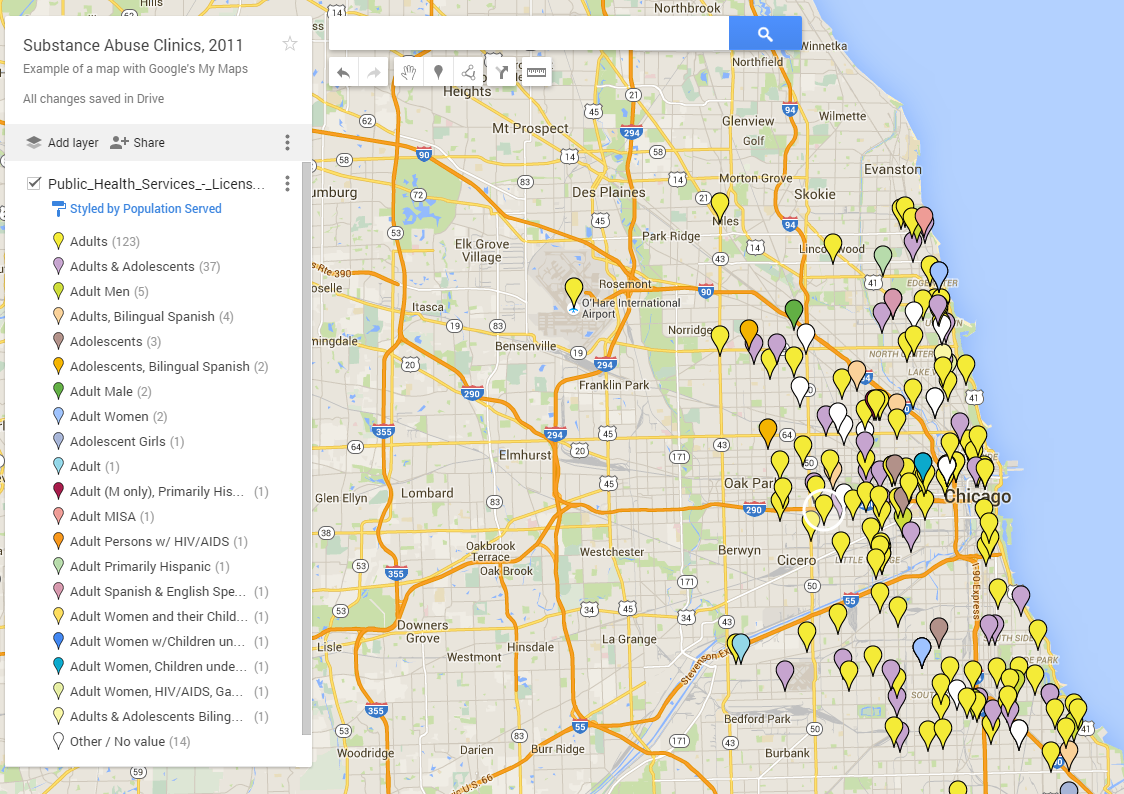Image resolution: width=1124 pixels, height=794 pixels.
Task: Click the Add layer button
Action: pos(62,143)
